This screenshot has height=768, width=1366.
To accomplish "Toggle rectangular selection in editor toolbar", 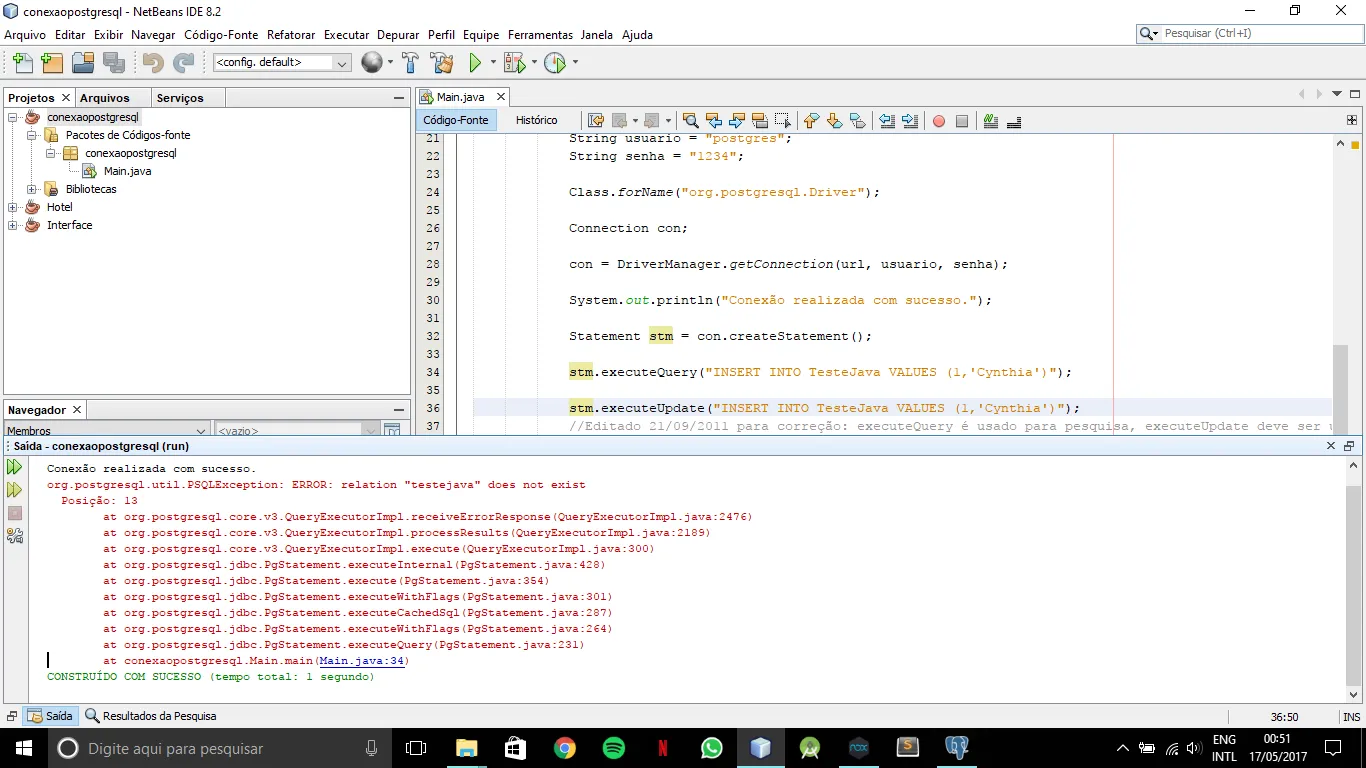I will click(782, 121).
